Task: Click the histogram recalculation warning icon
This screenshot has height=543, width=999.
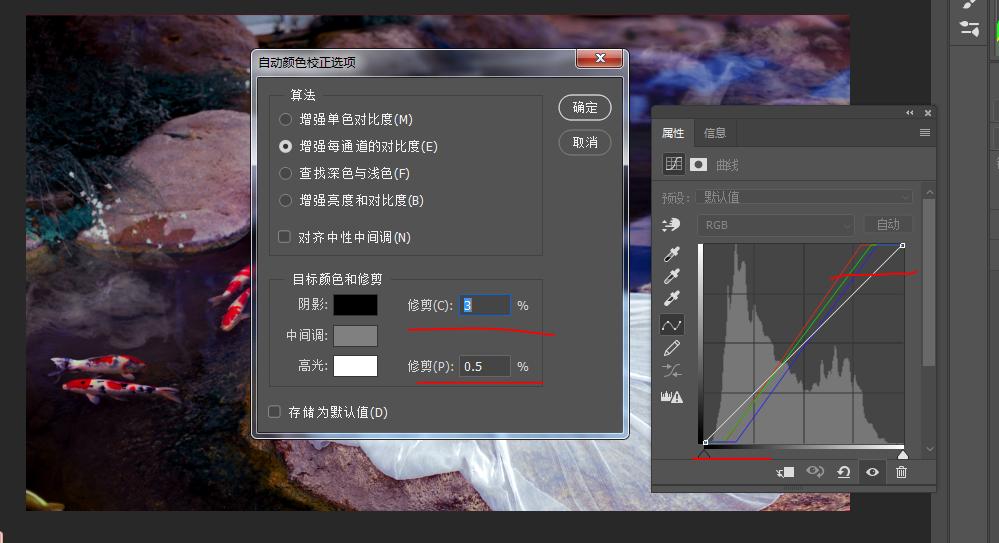Action: pos(672,396)
